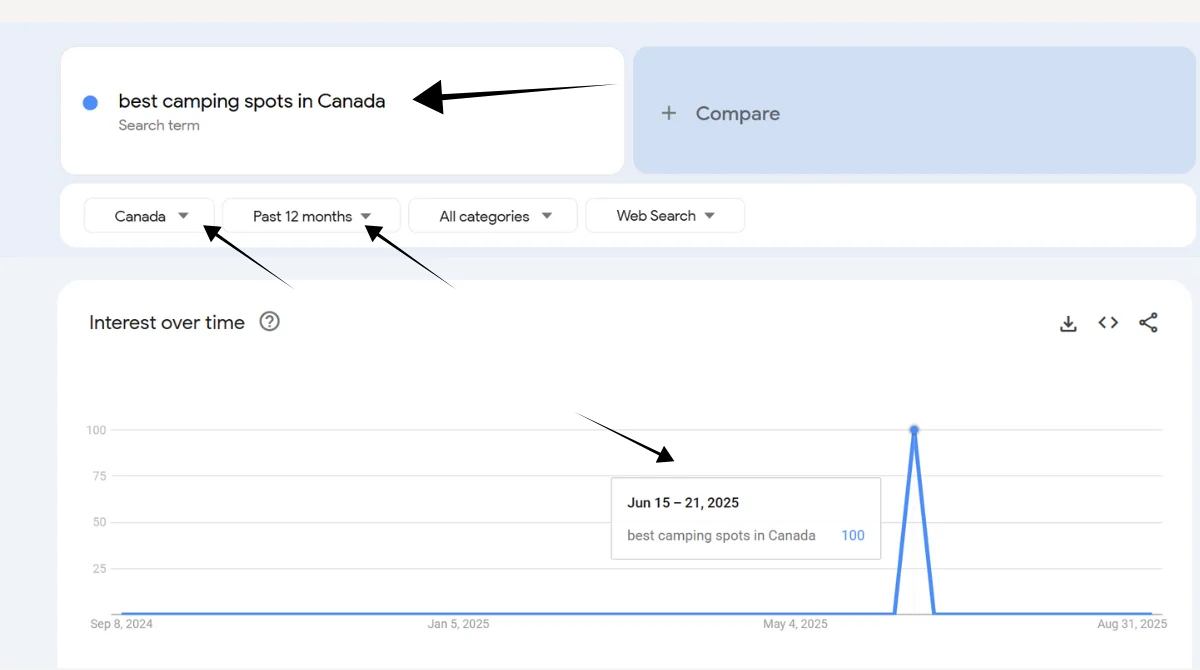Click the Aug 31, 2025 axis label

tap(1132, 624)
